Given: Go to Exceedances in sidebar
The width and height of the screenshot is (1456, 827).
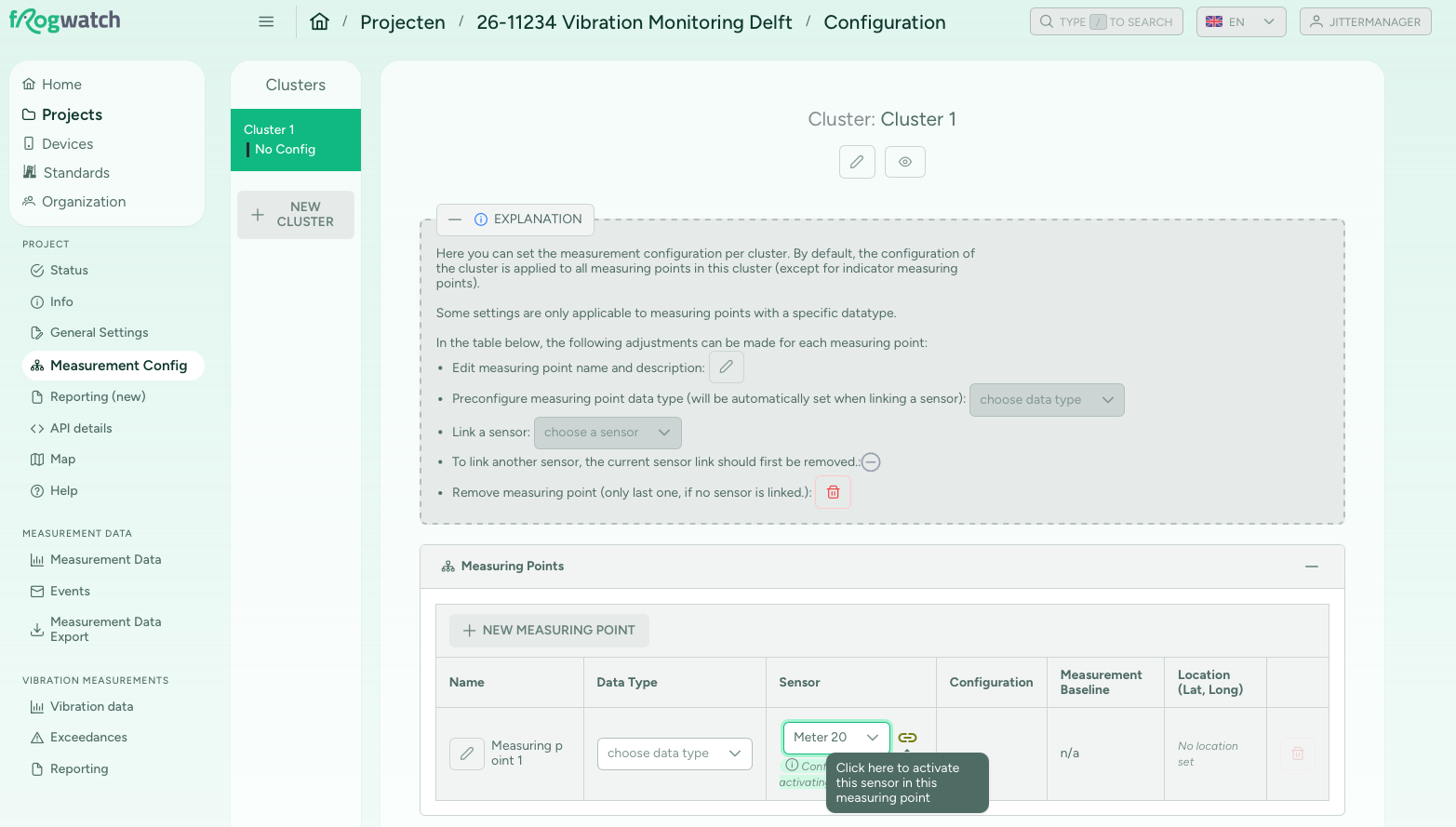Looking at the screenshot, I should [x=88, y=738].
